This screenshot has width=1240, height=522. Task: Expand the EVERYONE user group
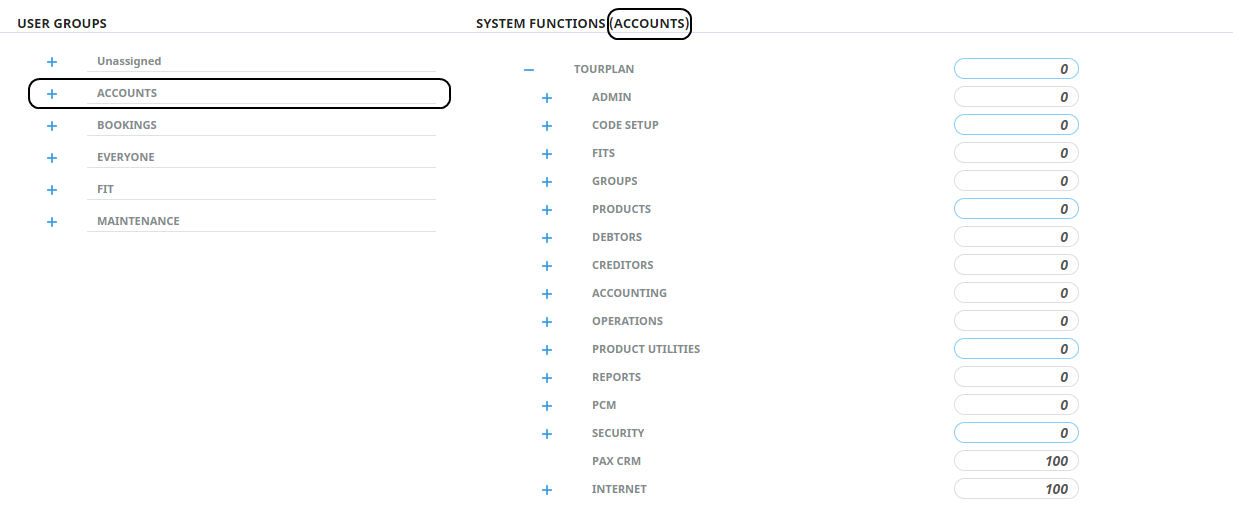pyautogui.click(x=52, y=158)
